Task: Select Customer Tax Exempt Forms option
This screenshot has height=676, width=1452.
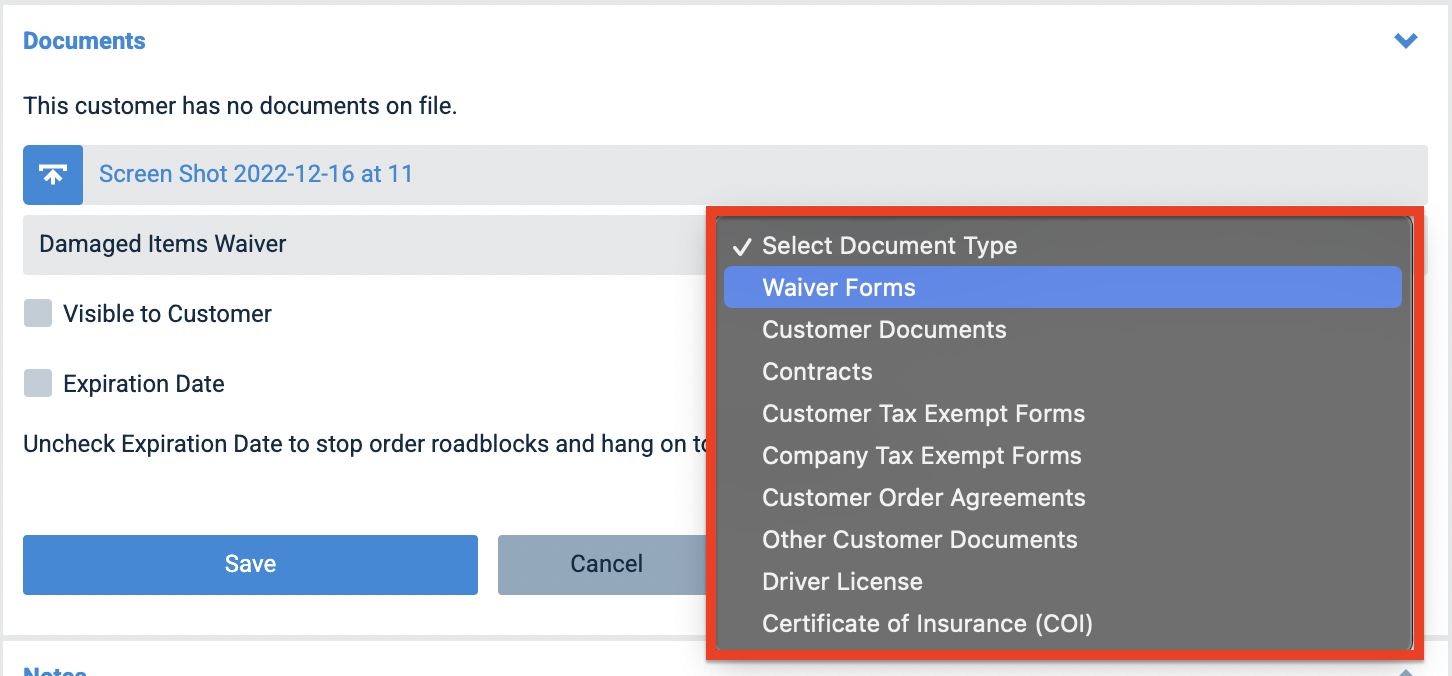Action: [x=1063, y=414]
